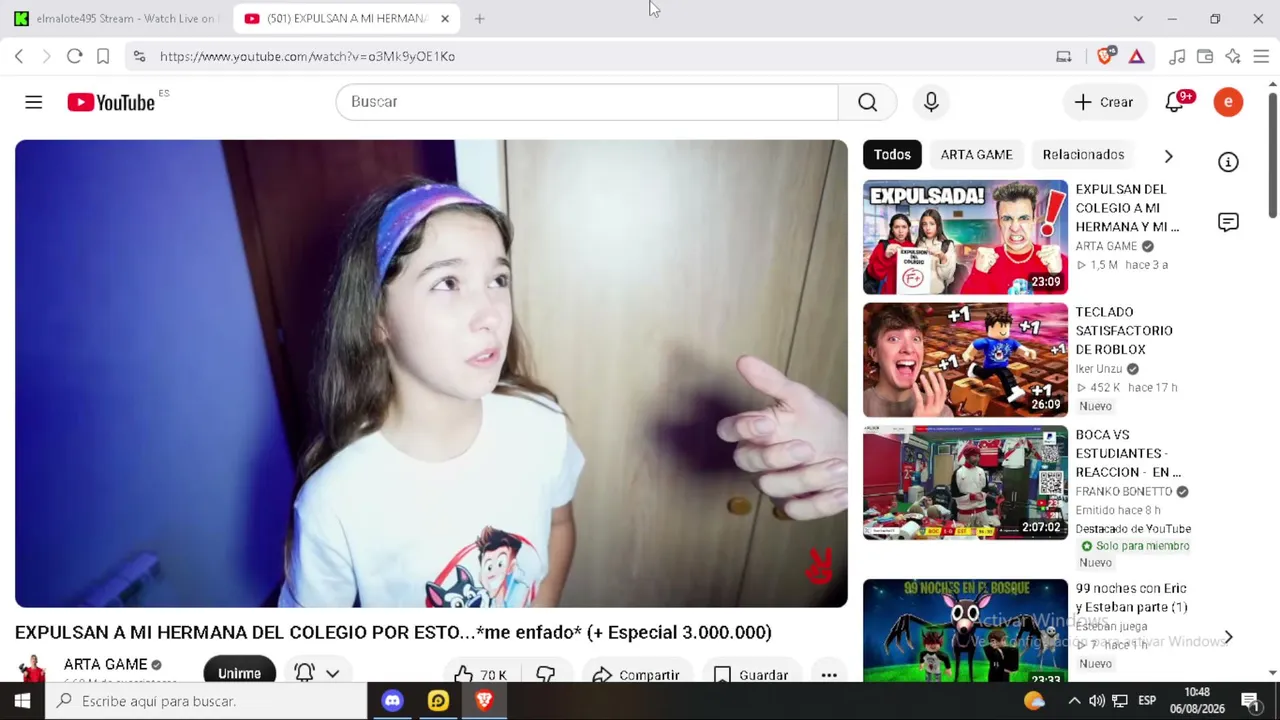This screenshot has height=720, width=1280.
Task: Open the video info panel icon
Action: point(1228,162)
